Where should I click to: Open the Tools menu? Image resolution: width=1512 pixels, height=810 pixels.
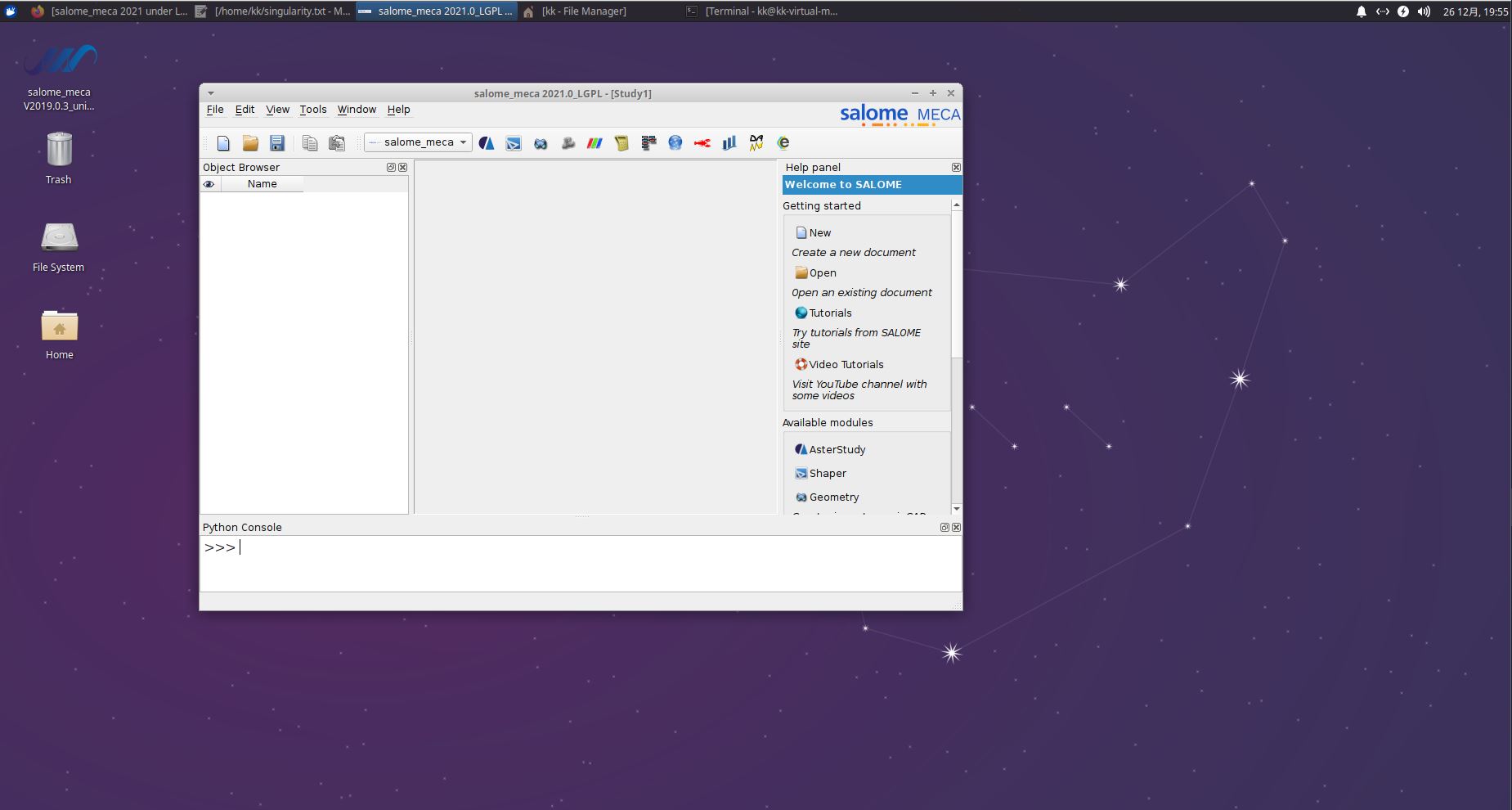point(313,110)
